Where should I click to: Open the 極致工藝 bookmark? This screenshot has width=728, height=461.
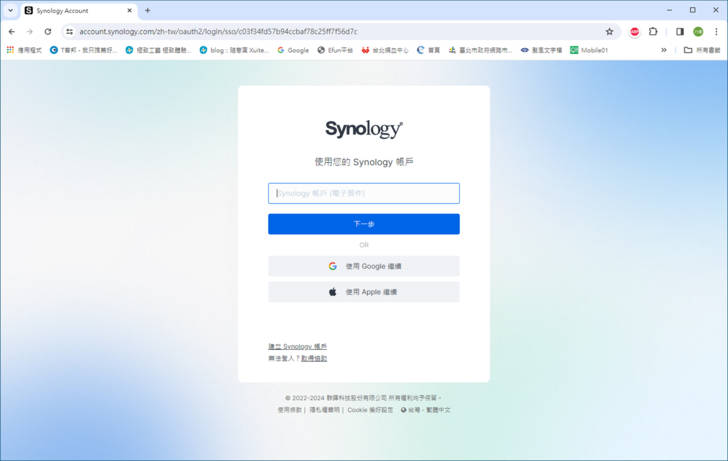pyautogui.click(x=158, y=50)
